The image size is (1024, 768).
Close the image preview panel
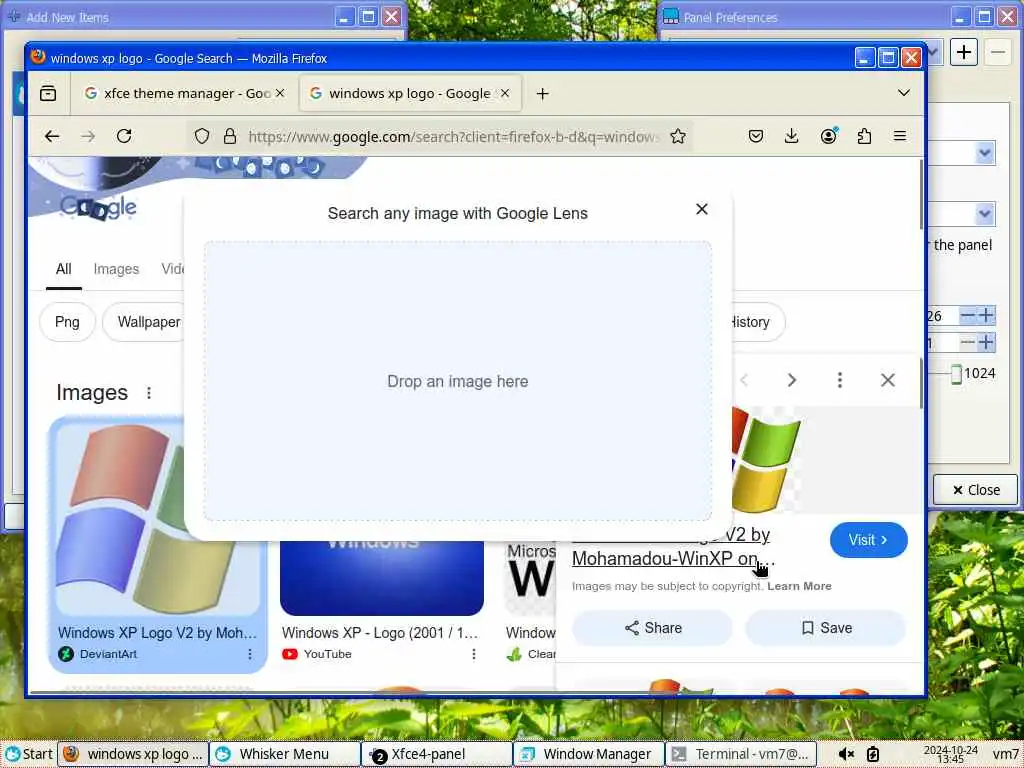click(888, 380)
